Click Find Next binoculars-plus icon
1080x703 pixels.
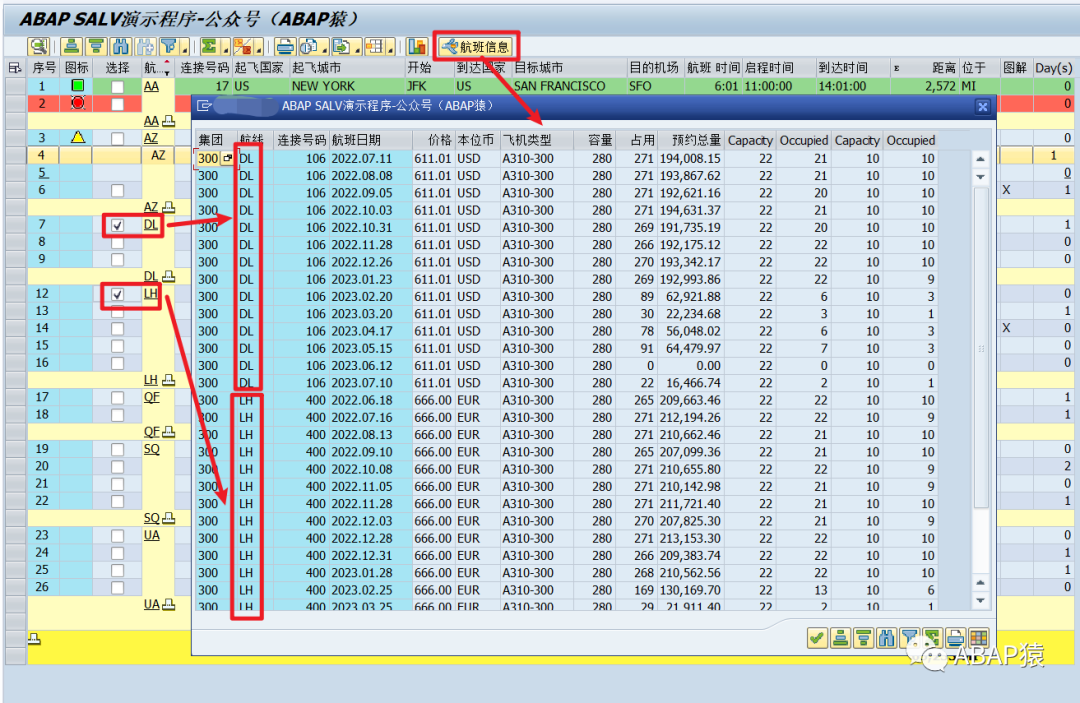point(145,47)
